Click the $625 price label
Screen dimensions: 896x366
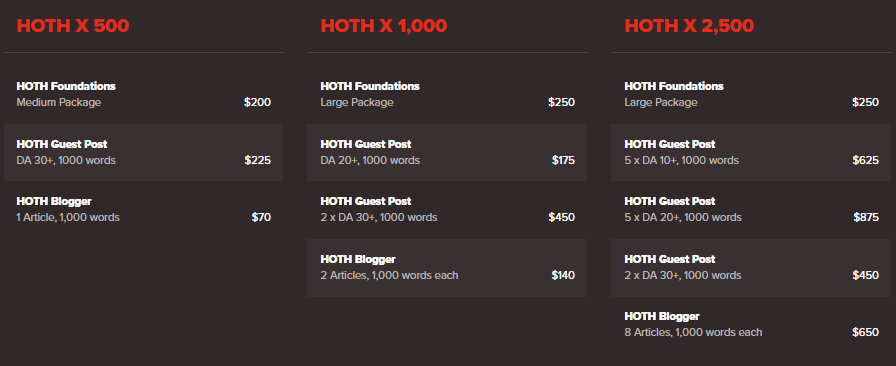(x=866, y=160)
